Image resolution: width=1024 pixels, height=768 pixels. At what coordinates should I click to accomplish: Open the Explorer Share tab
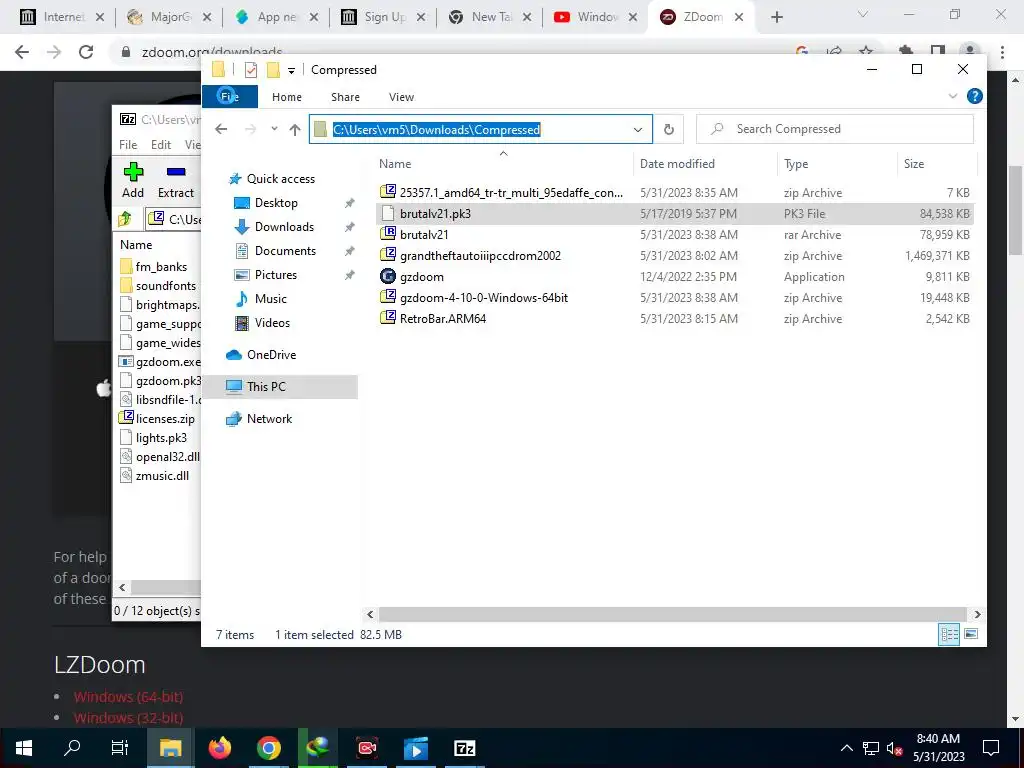click(345, 97)
